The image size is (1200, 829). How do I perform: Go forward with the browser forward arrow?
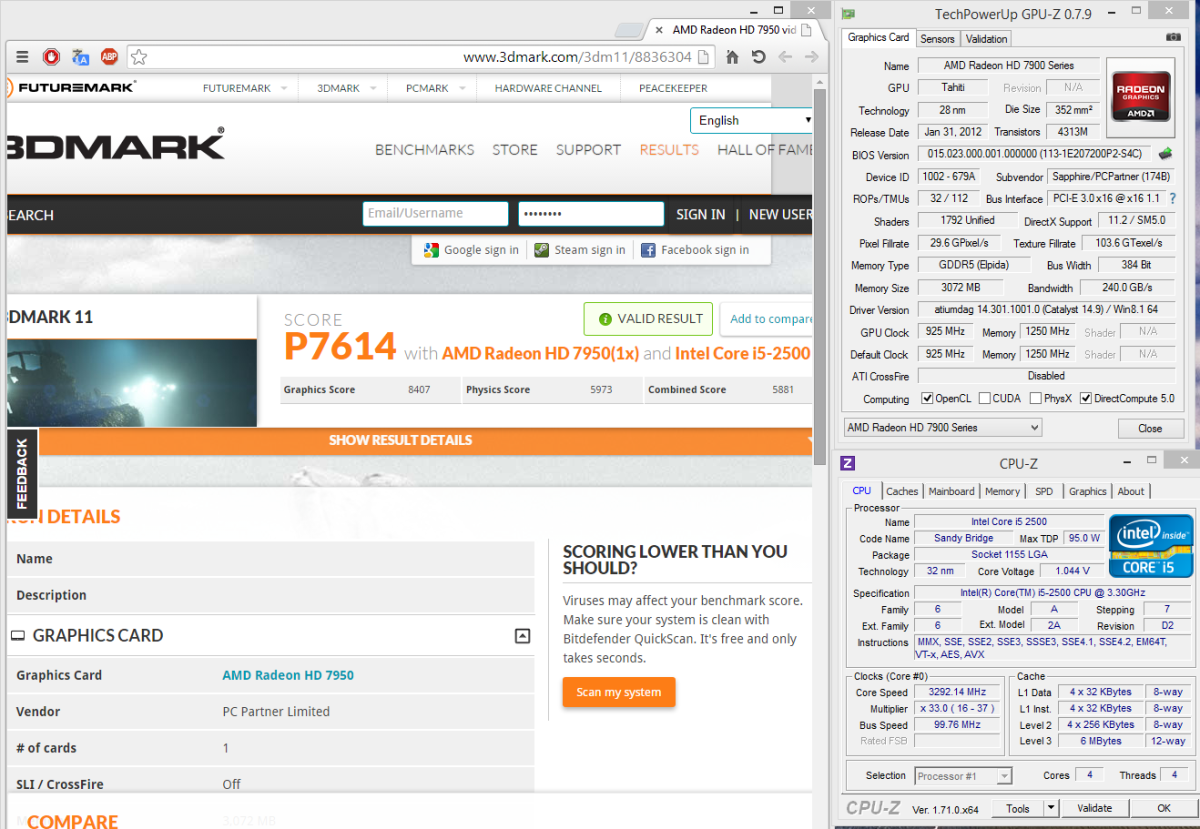811,57
